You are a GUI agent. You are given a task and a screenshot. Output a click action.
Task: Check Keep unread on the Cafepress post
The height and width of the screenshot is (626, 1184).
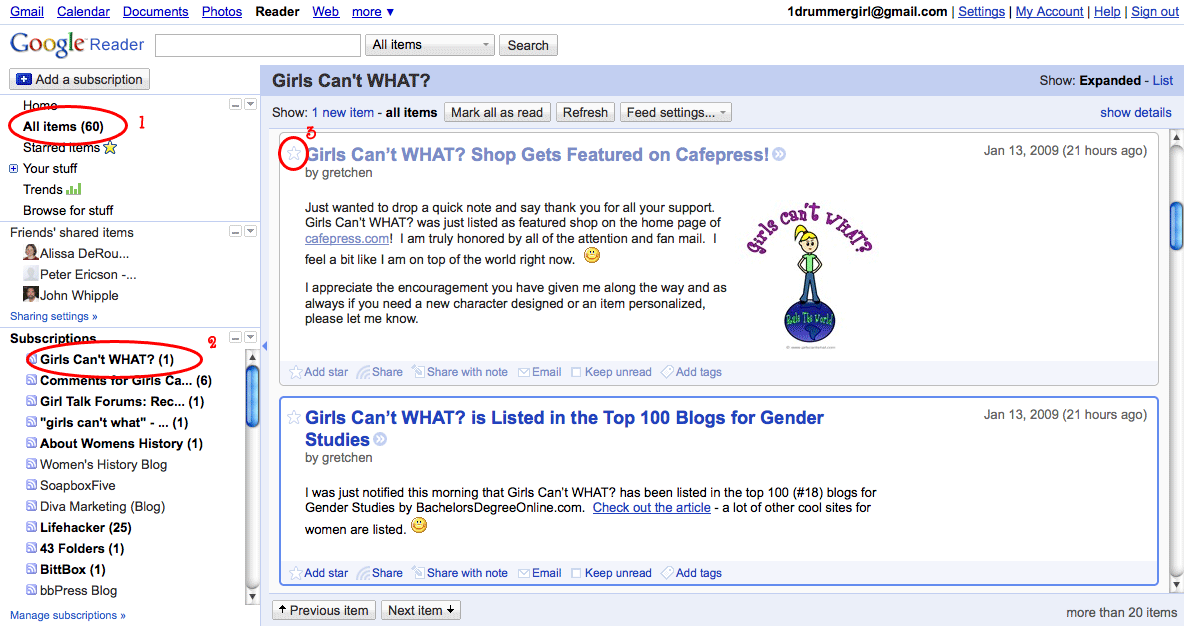(576, 372)
